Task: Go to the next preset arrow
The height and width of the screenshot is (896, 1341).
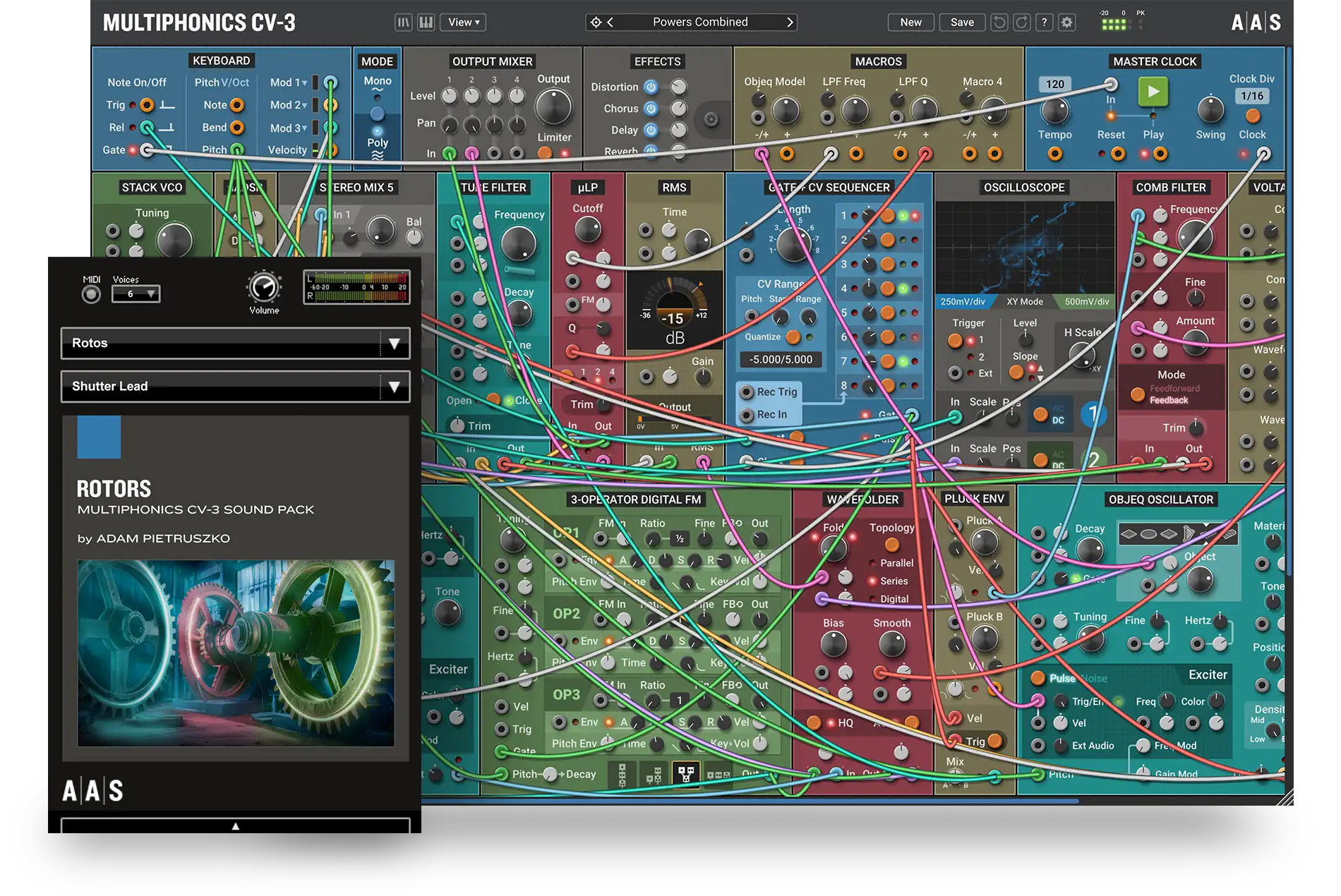Action: point(790,23)
